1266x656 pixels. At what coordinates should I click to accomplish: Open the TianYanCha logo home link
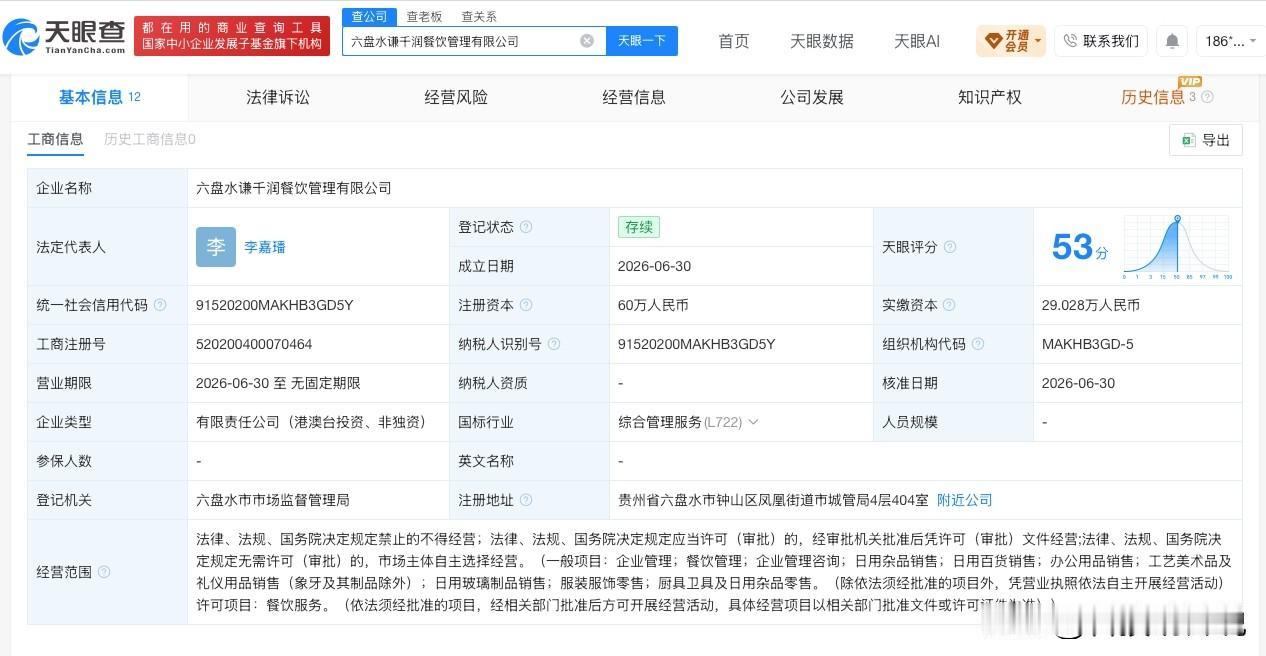tap(65, 37)
